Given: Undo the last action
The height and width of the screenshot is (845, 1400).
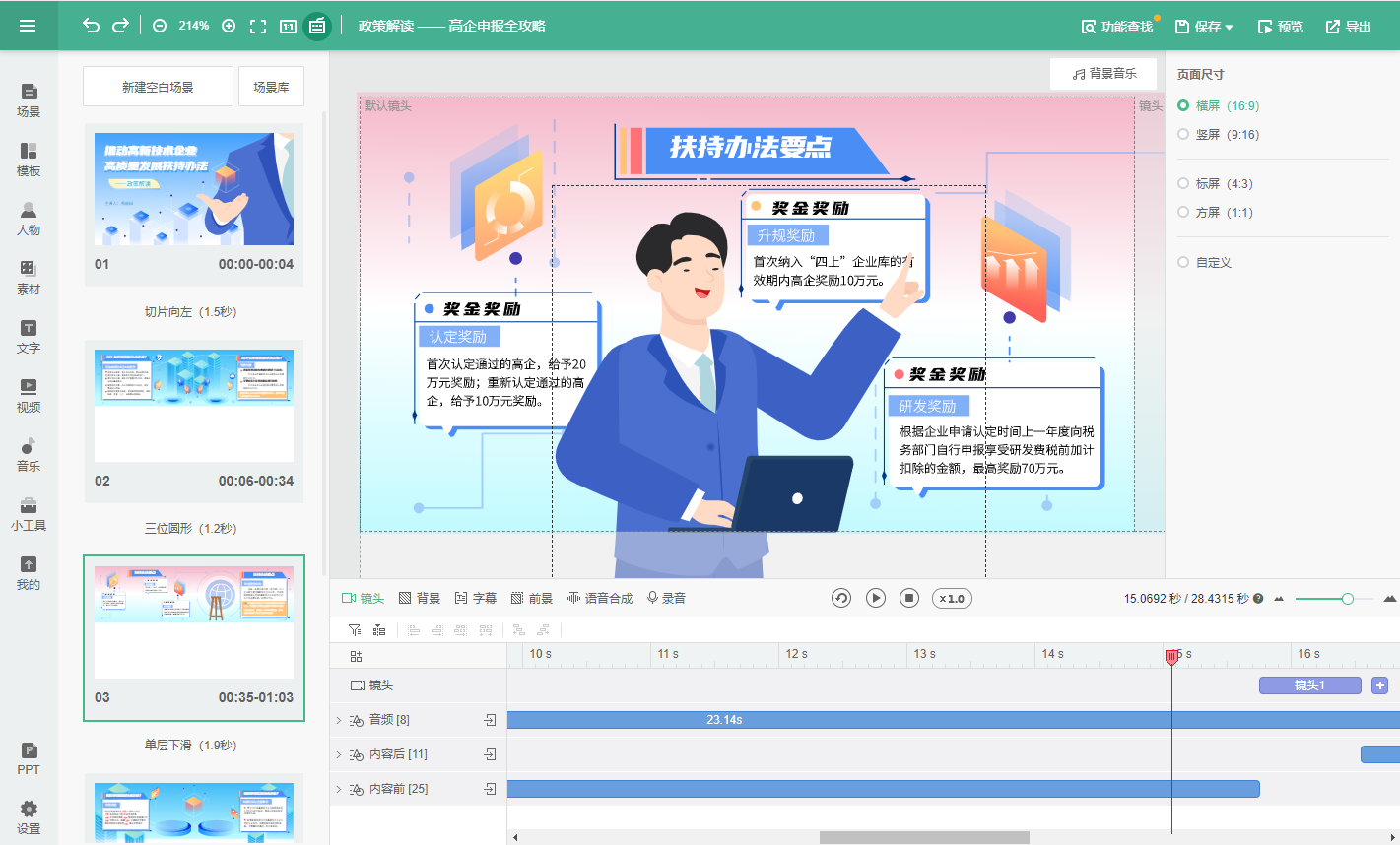Looking at the screenshot, I should point(91,26).
